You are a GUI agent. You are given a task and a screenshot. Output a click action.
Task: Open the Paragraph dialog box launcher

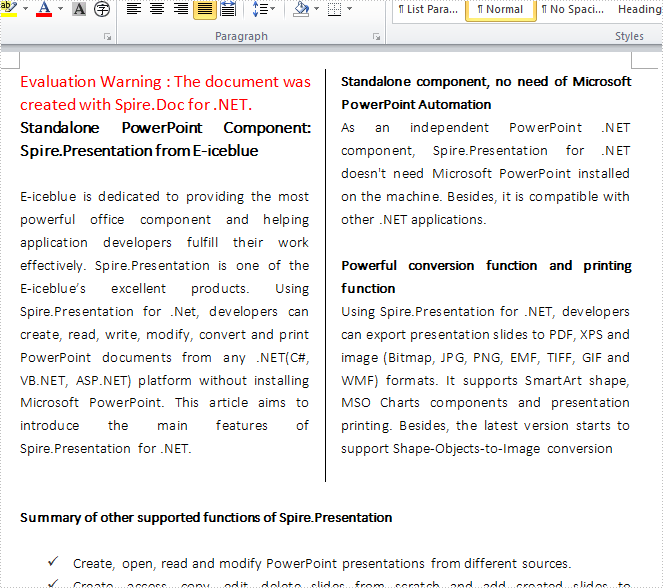point(376,37)
